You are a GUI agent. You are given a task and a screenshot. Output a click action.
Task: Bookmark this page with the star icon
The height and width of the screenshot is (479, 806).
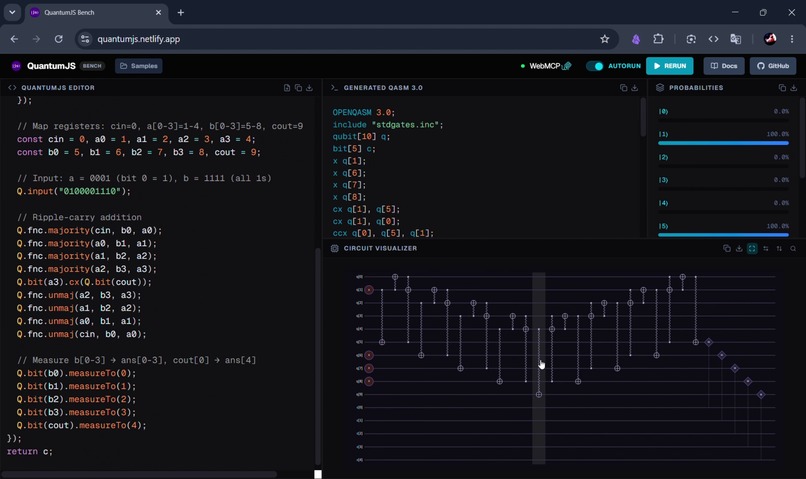(604, 39)
